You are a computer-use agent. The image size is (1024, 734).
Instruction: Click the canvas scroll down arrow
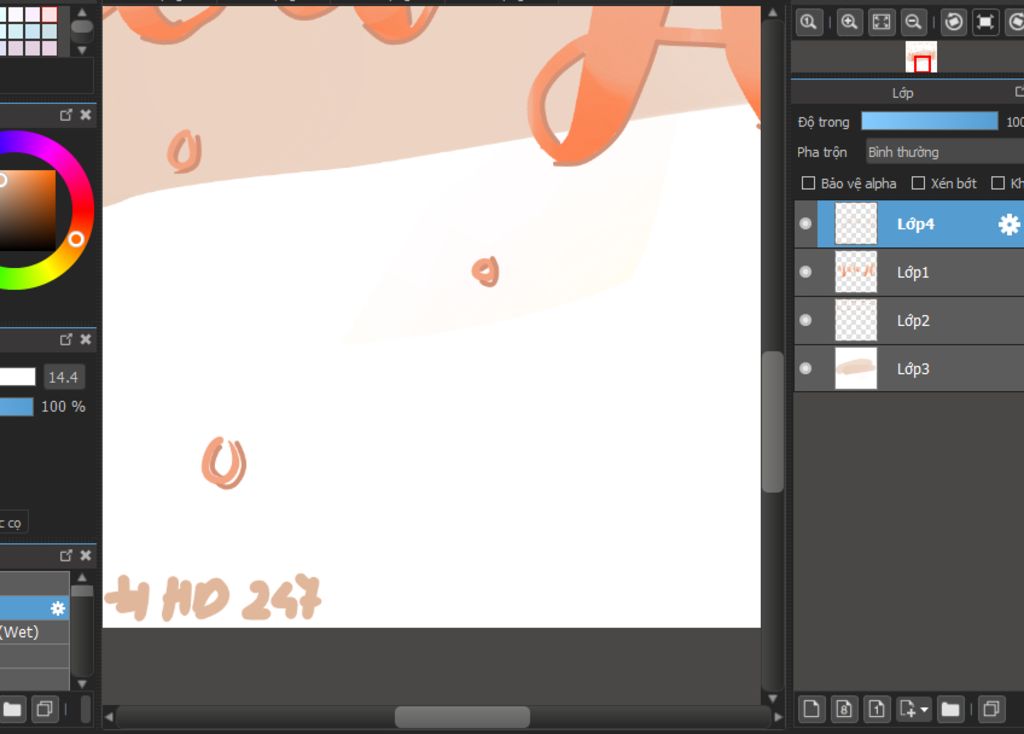coord(773,698)
